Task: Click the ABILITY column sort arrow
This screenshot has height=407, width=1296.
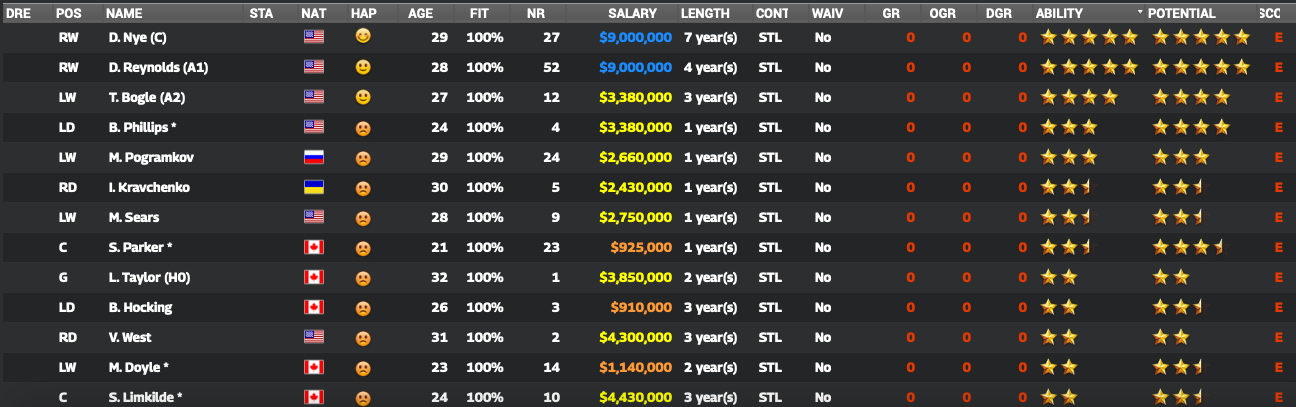Action: click(1140, 13)
